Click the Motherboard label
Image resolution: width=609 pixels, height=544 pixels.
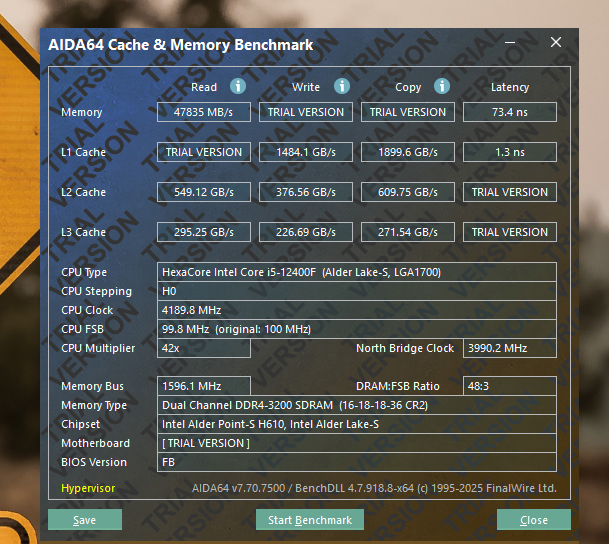(x=96, y=443)
